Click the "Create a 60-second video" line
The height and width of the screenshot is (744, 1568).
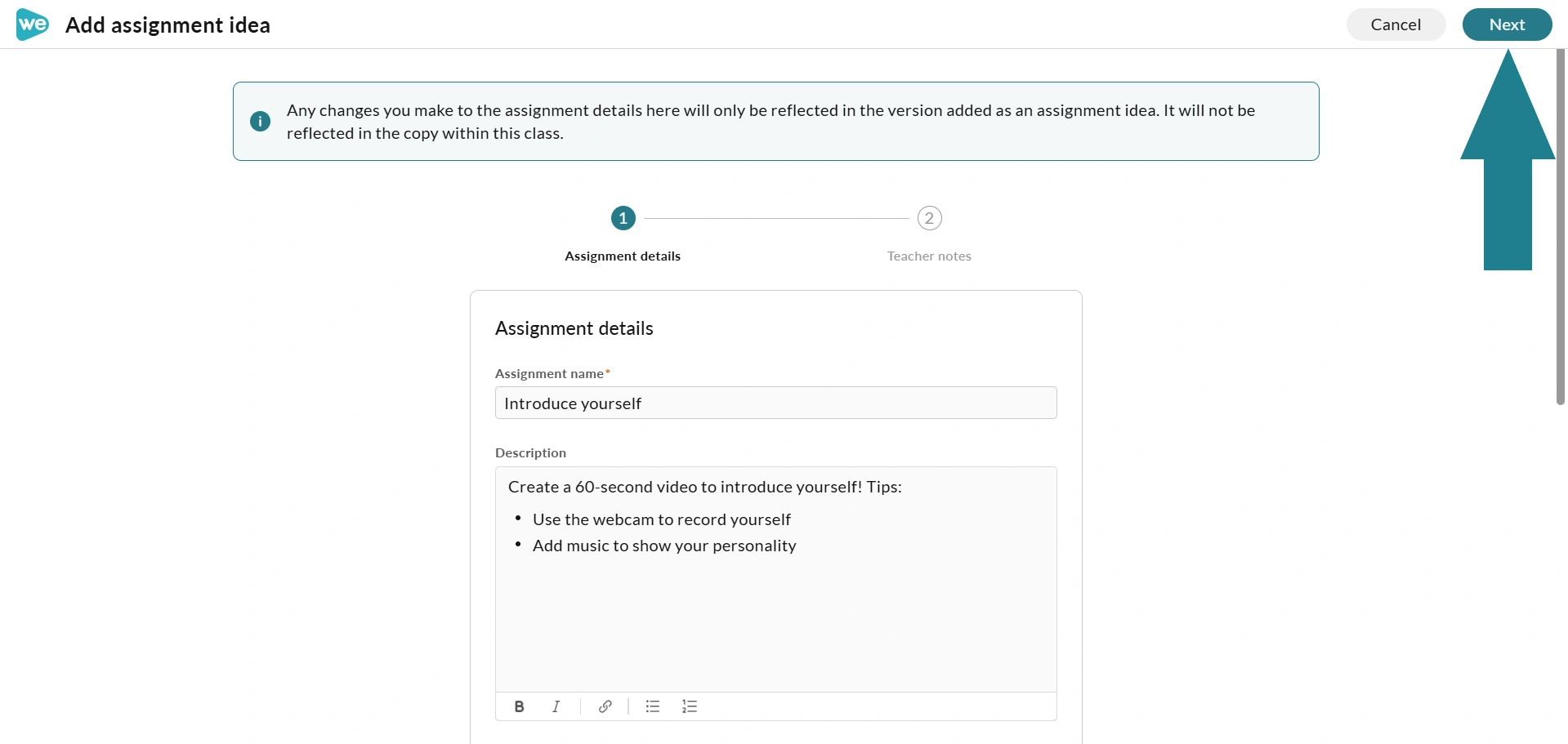[705, 487]
